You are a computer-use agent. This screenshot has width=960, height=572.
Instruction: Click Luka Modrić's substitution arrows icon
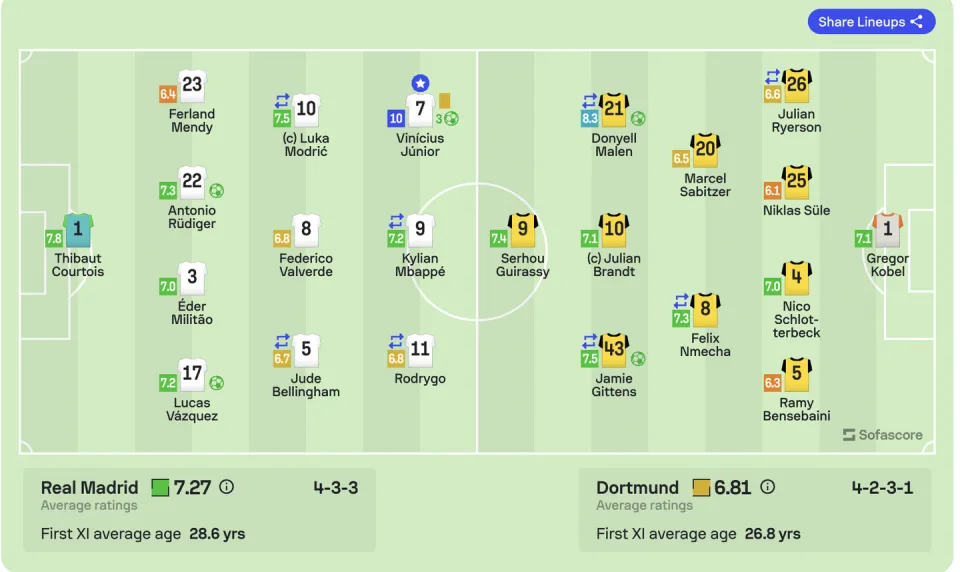click(x=282, y=100)
